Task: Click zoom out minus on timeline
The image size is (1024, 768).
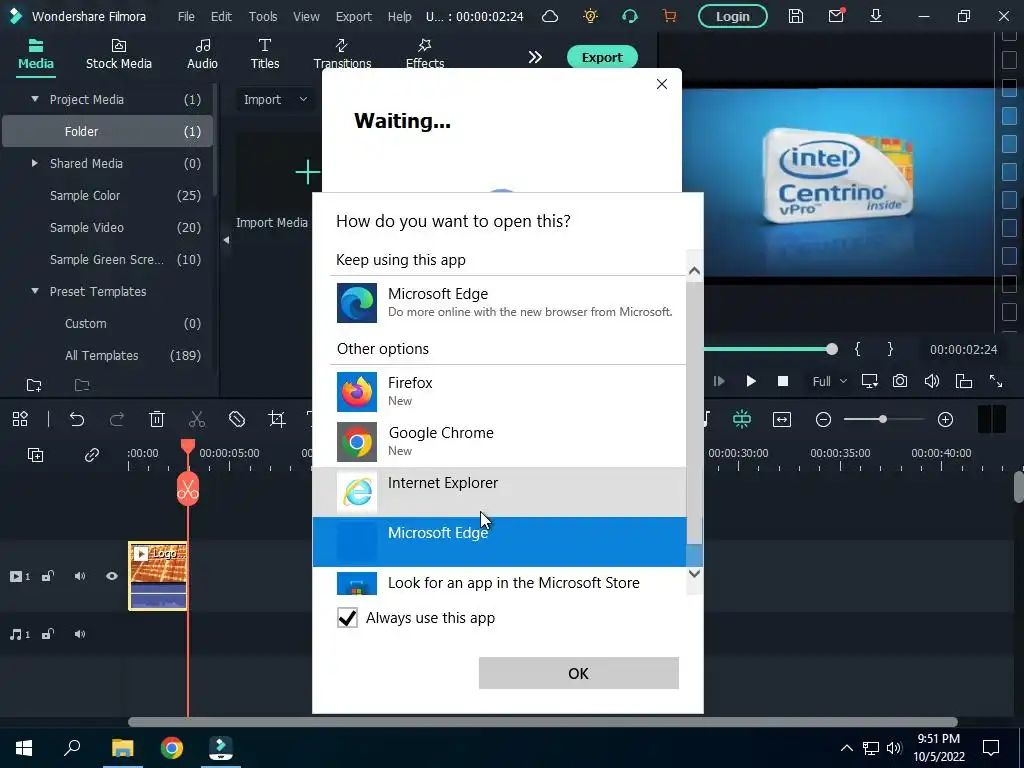Action: tap(824, 419)
